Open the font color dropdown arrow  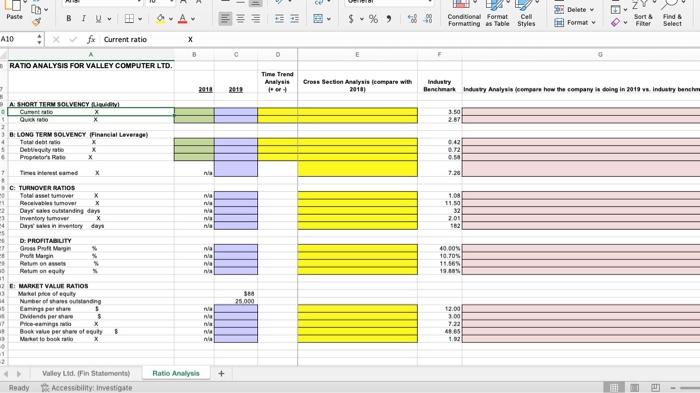coord(193,19)
